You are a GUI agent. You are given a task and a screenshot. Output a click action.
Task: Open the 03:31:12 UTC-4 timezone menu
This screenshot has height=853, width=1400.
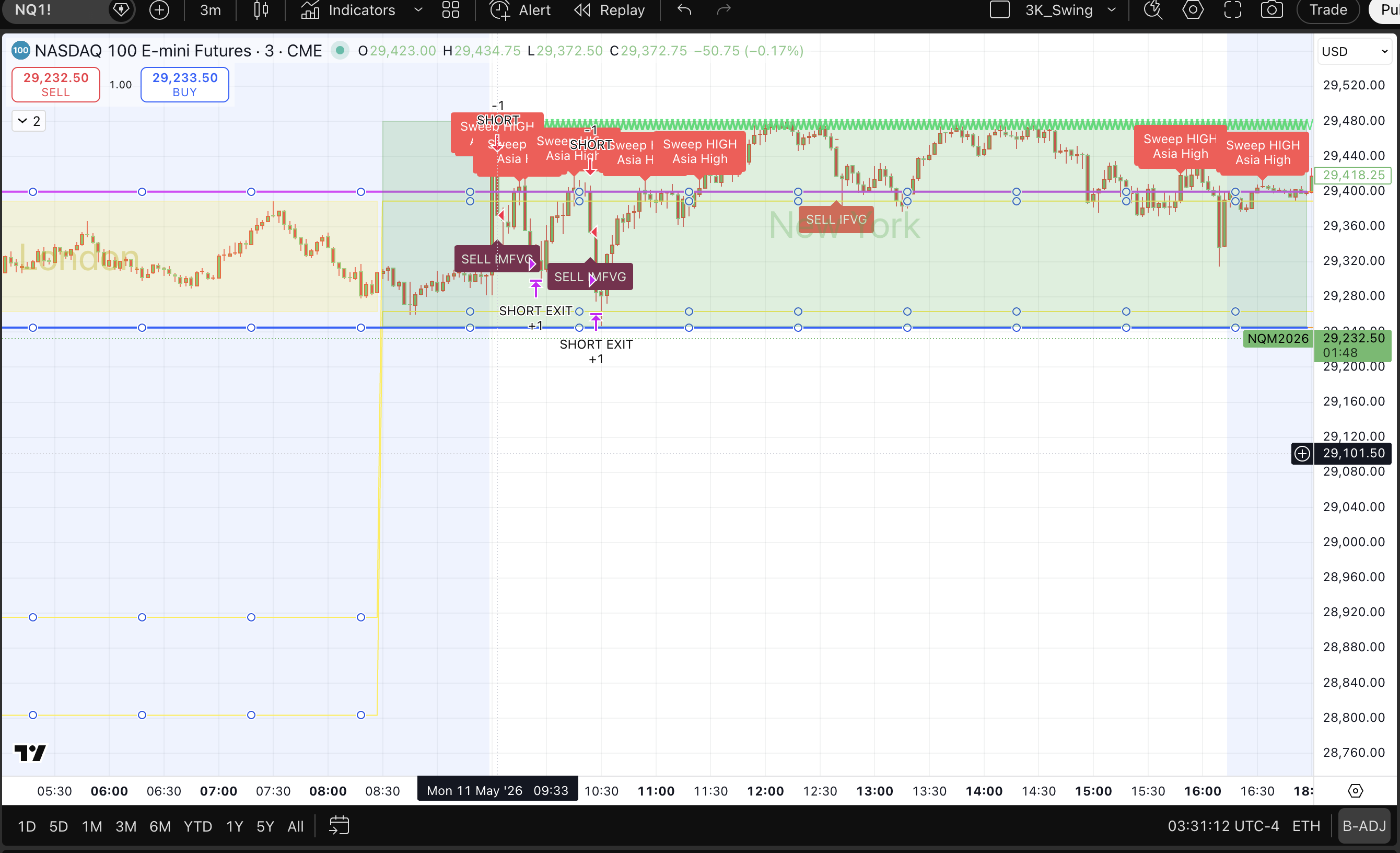1223,826
